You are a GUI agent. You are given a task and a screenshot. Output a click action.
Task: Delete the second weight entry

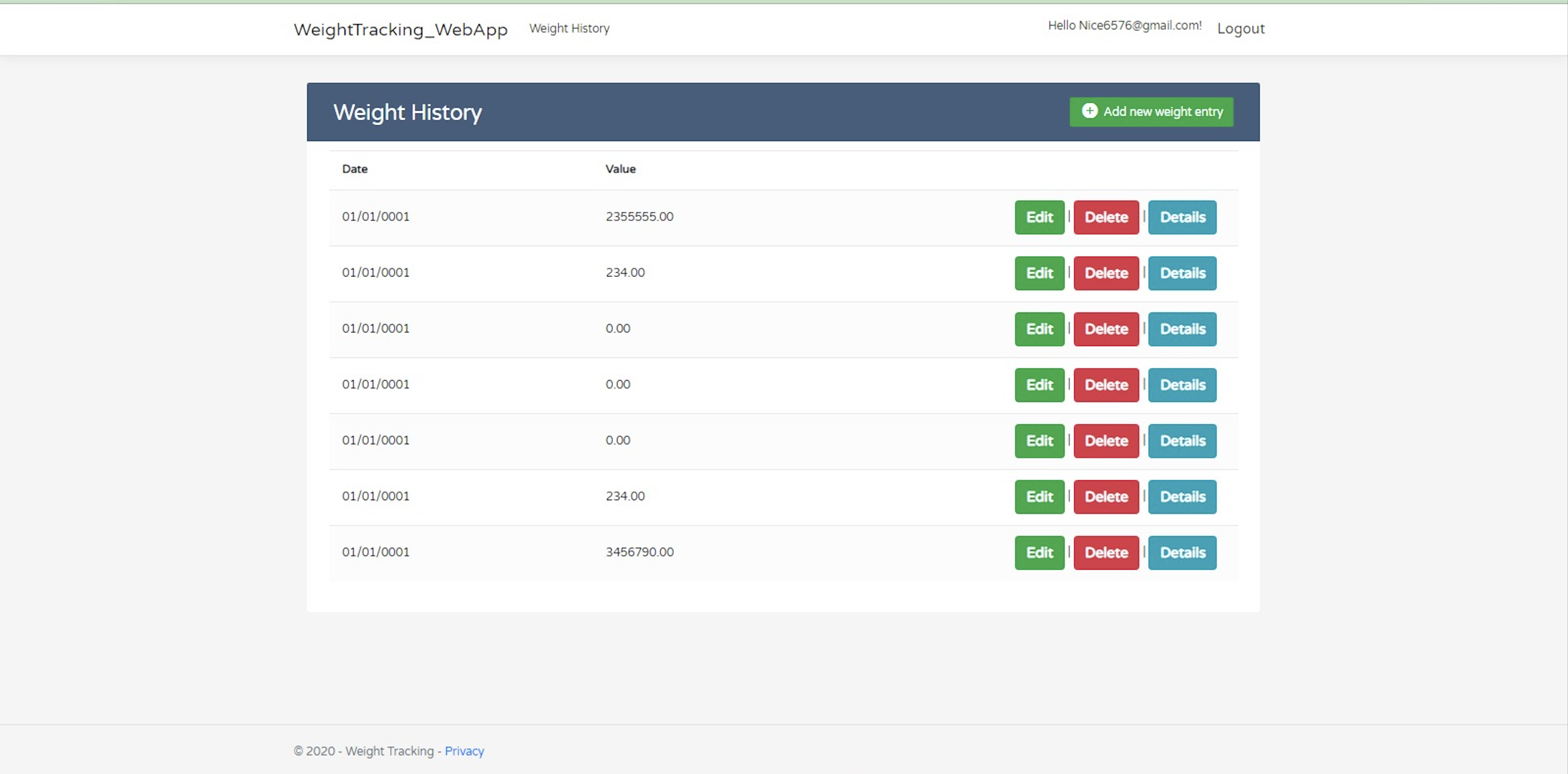(1106, 273)
